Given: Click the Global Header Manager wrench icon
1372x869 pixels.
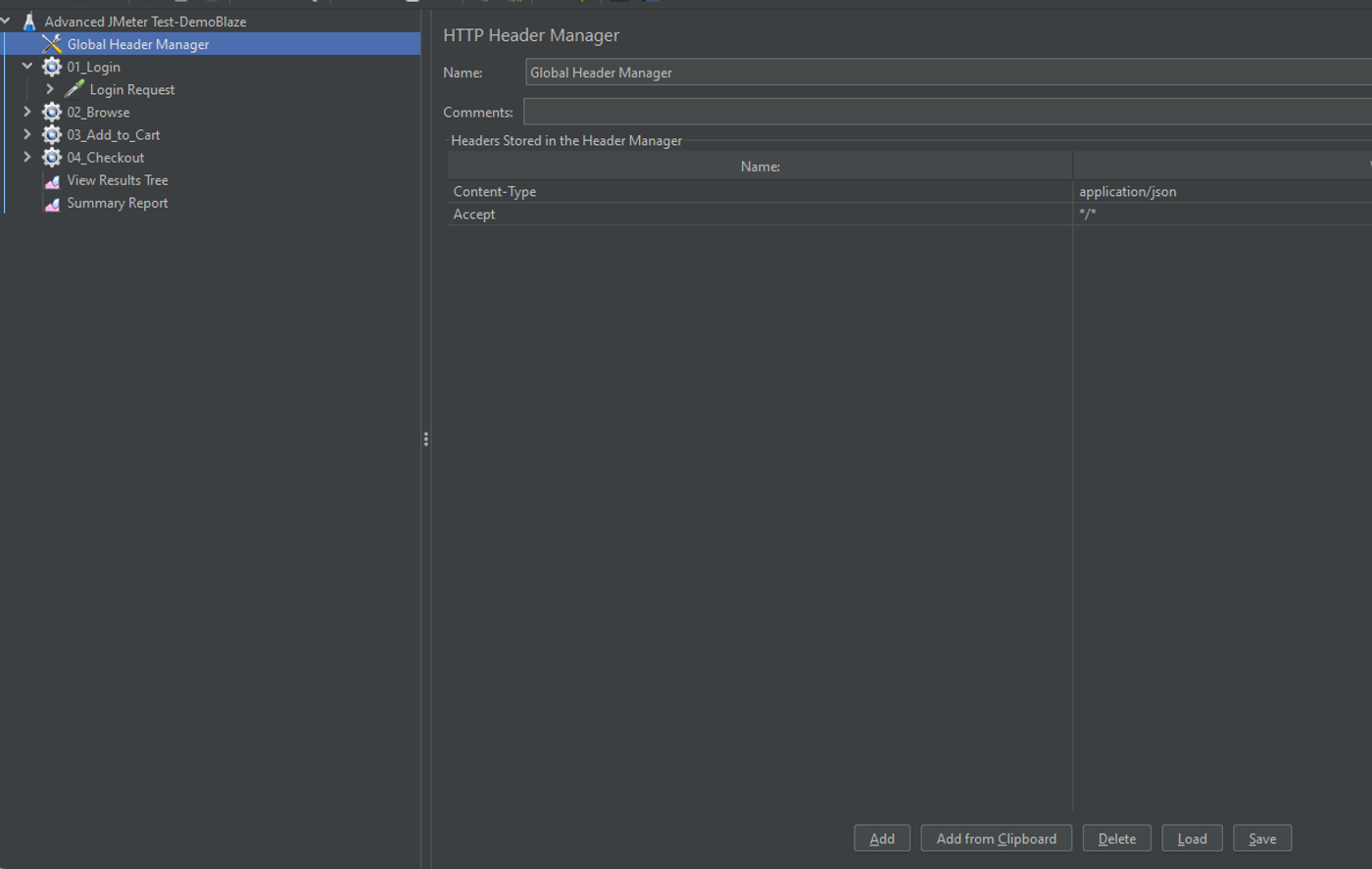Looking at the screenshot, I should [x=52, y=44].
